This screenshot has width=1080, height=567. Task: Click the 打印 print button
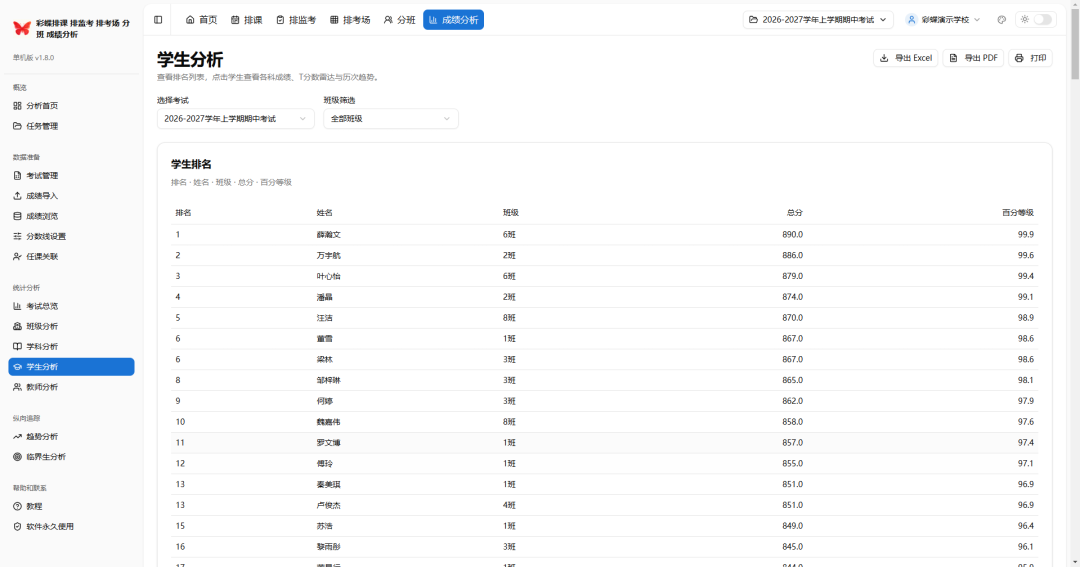click(x=1030, y=58)
